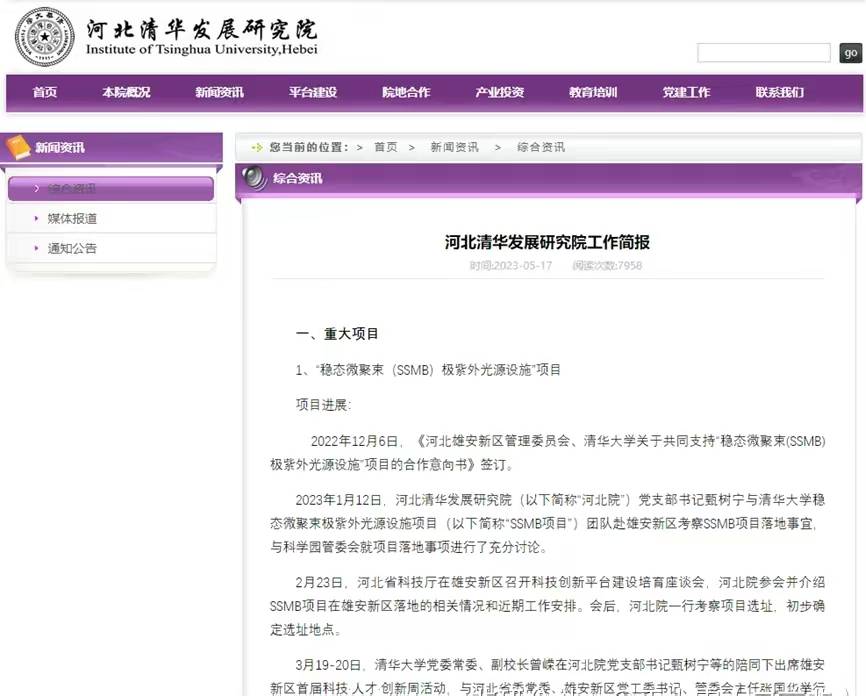This screenshot has height=696, width=866.
Task: Go to 联系我们 page
Action: click(x=779, y=92)
